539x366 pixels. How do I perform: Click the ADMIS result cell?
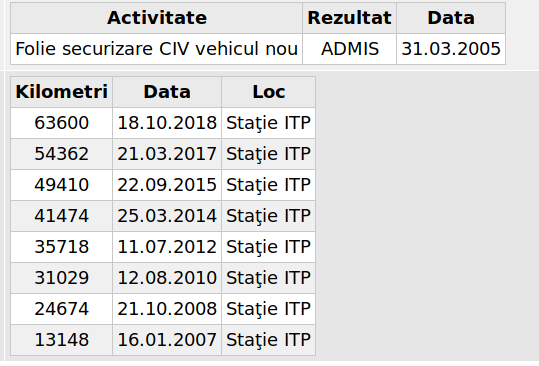pyautogui.click(x=349, y=49)
